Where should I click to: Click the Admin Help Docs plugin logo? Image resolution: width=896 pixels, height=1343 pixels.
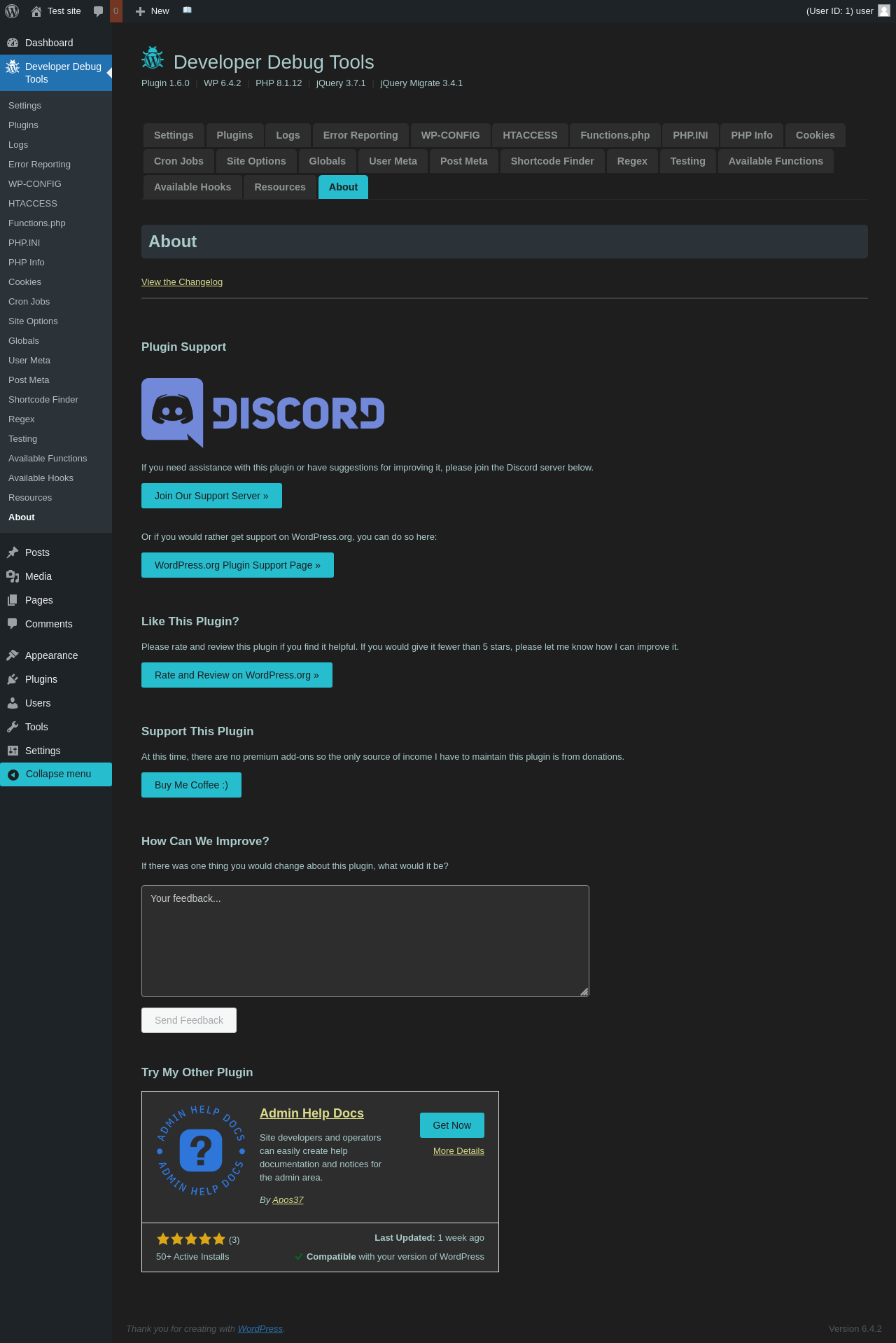point(201,1150)
